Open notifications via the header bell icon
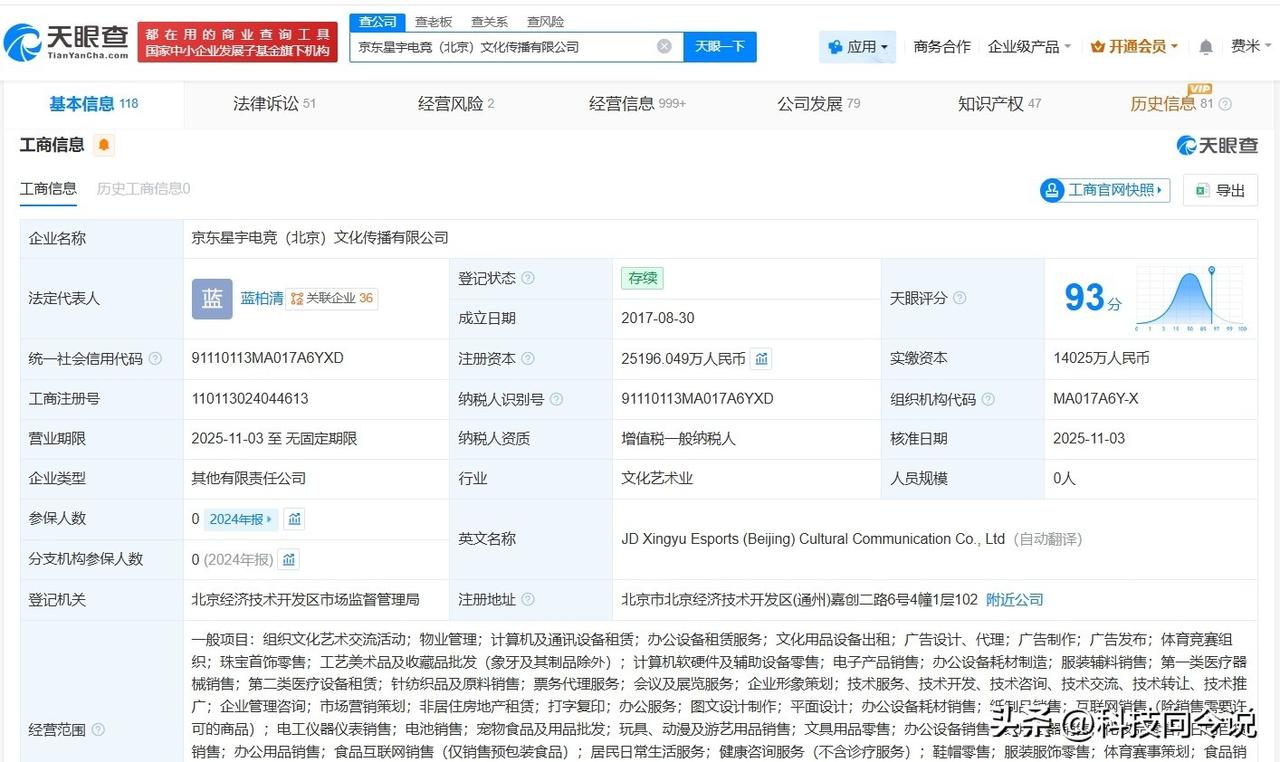Image resolution: width=1280 pixels, height=762 pixels. click(x=1206, y=47)
